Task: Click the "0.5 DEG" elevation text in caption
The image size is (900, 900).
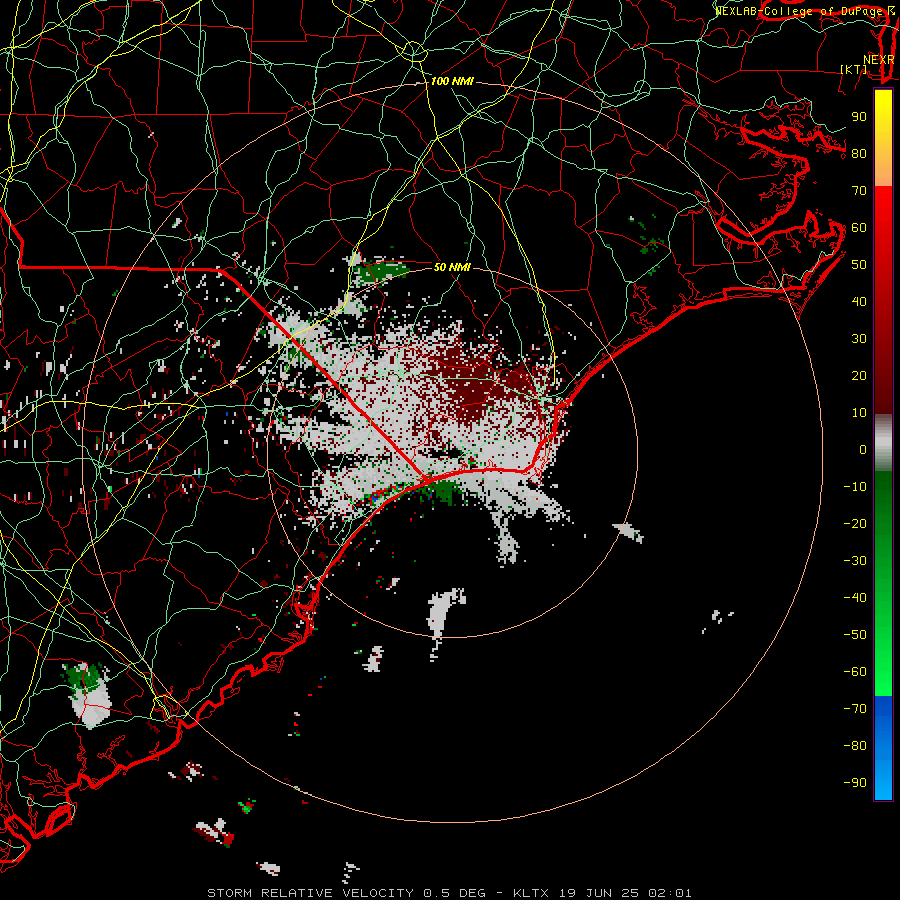Action: click(455, 893)
